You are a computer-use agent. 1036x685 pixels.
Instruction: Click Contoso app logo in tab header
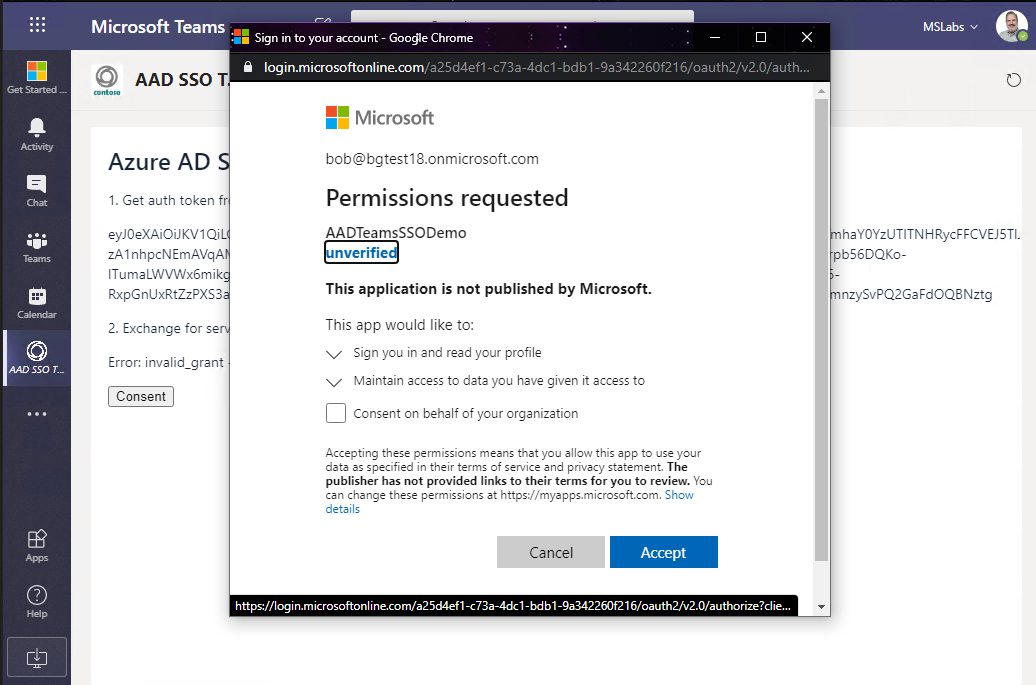[x=107, y=81]
